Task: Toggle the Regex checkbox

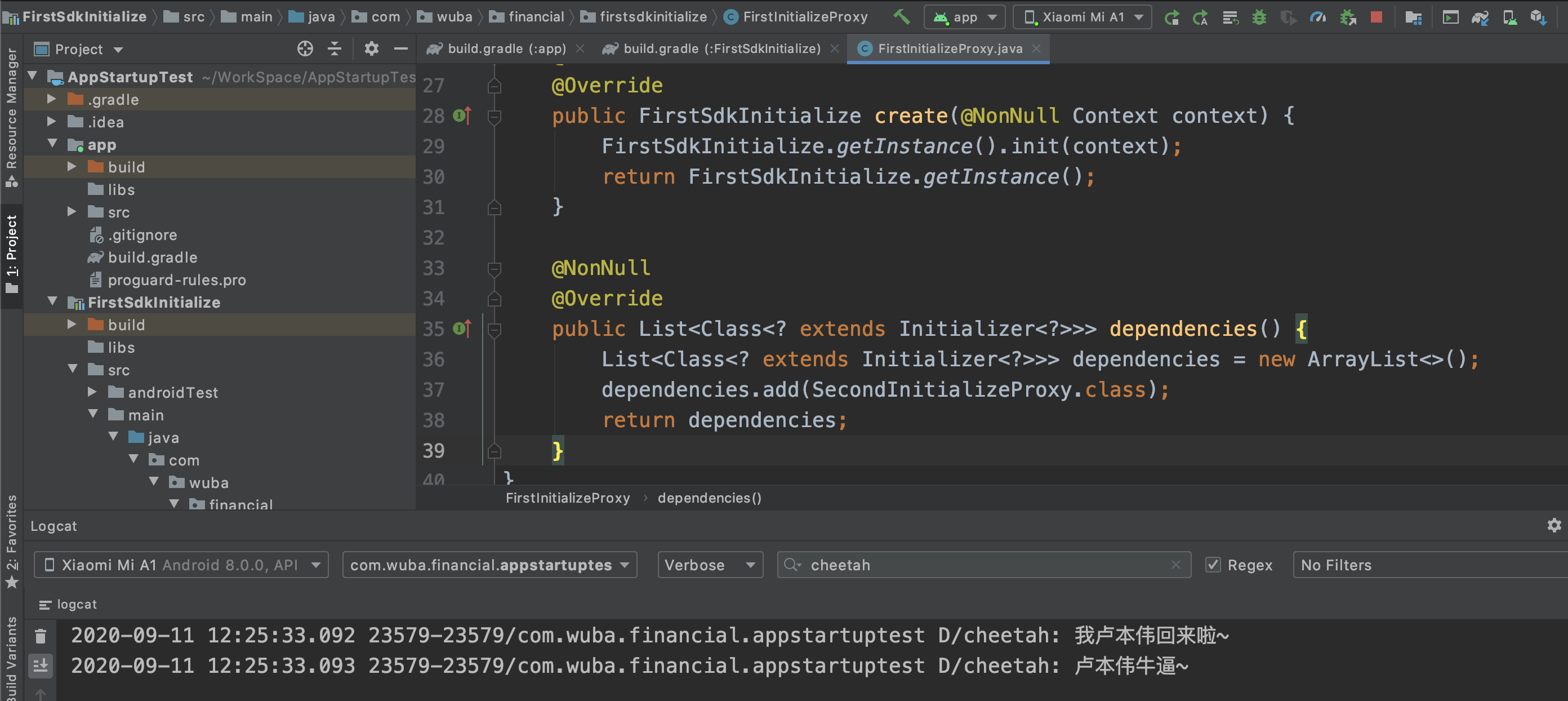Action: [x=1213, y=565]
